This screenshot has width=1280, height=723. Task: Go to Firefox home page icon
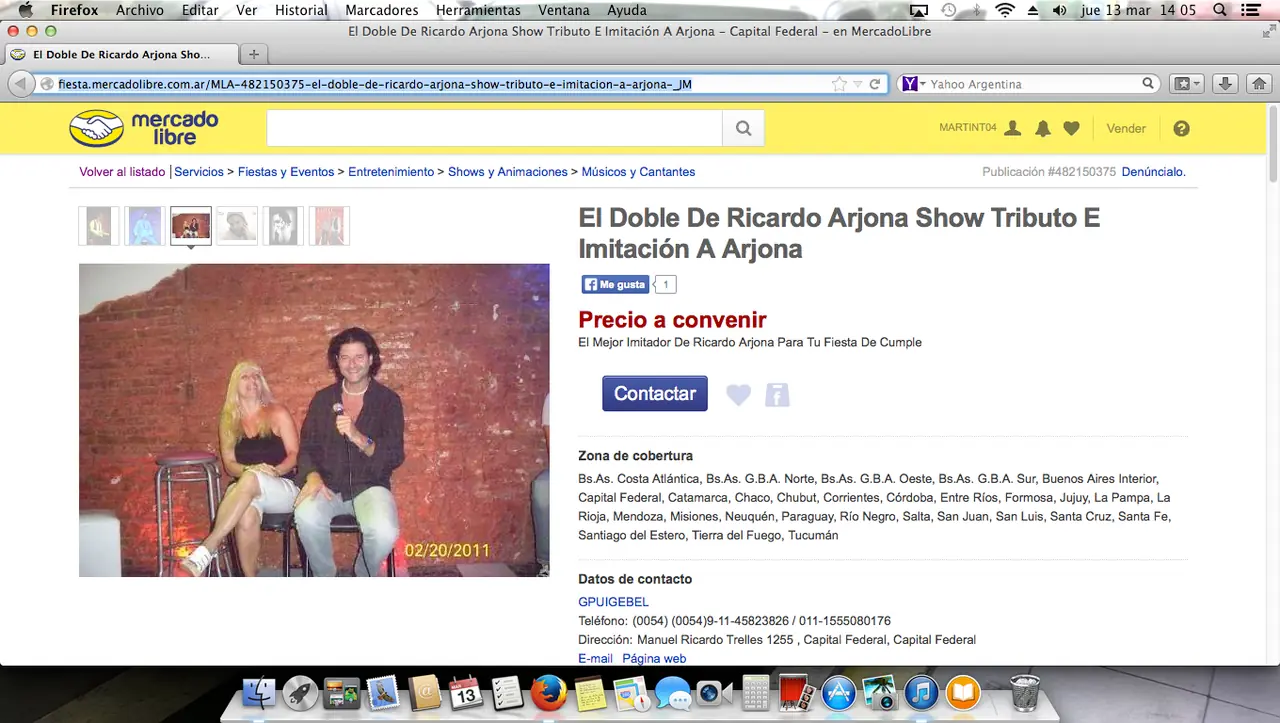pos(1260,84)
